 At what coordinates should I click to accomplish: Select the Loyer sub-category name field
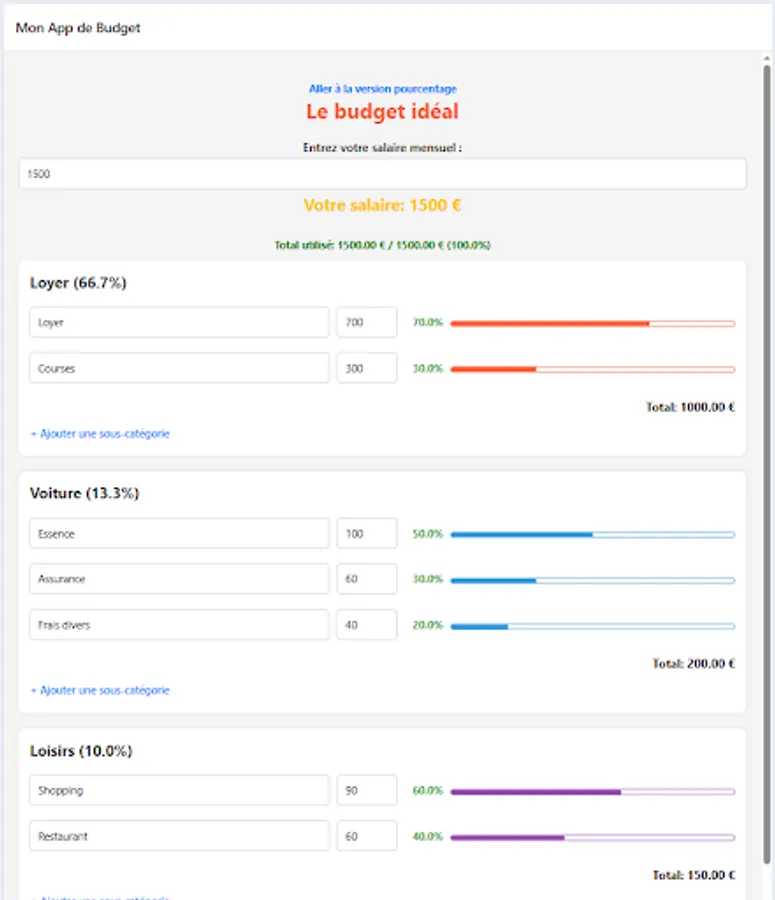click(179, 323)
